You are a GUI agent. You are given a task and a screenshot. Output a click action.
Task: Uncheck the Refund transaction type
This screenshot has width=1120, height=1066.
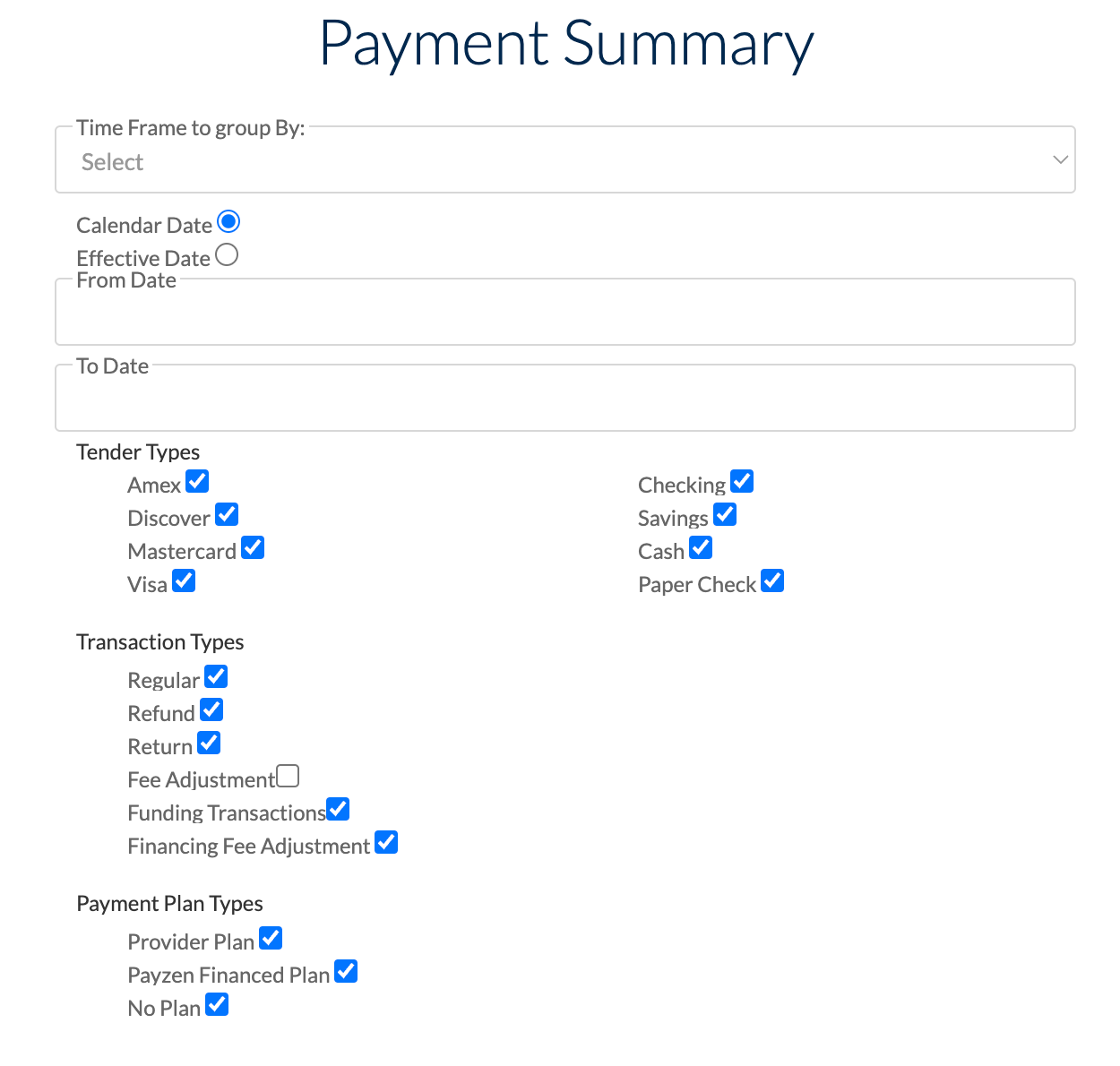click(x=211, y=709)
